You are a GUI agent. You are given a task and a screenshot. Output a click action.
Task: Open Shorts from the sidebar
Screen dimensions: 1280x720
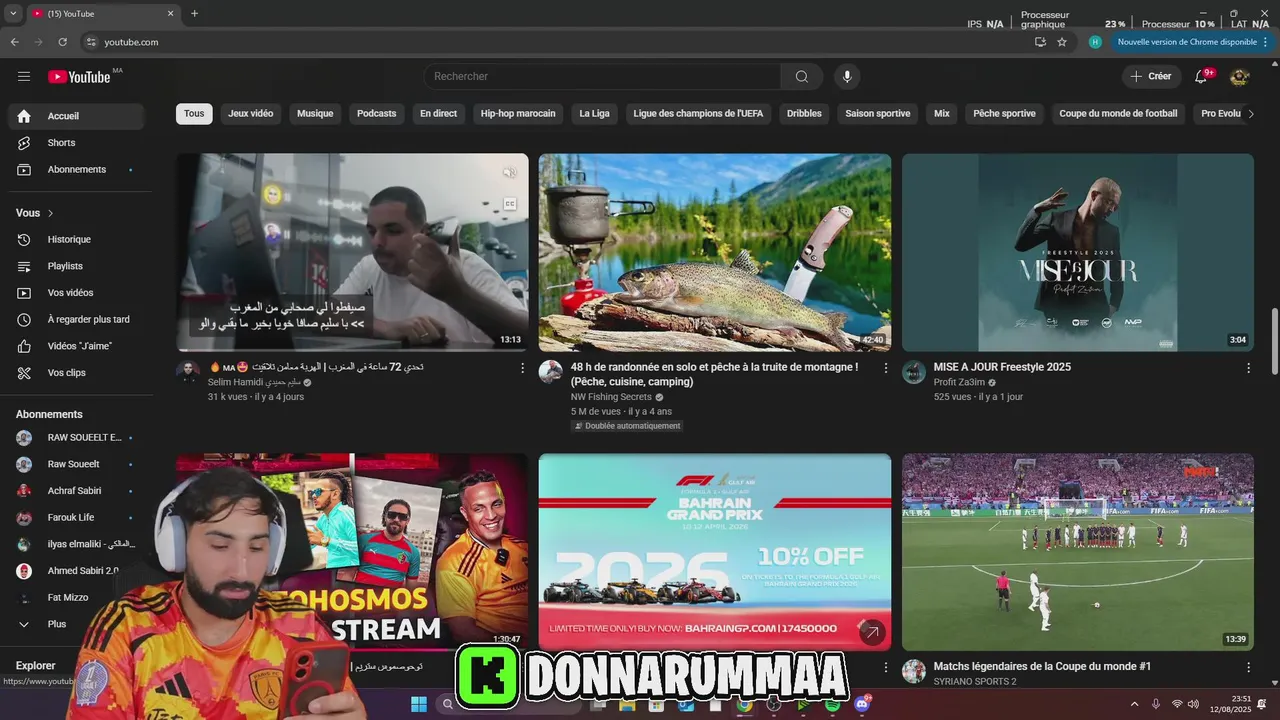tap(76, 143)
